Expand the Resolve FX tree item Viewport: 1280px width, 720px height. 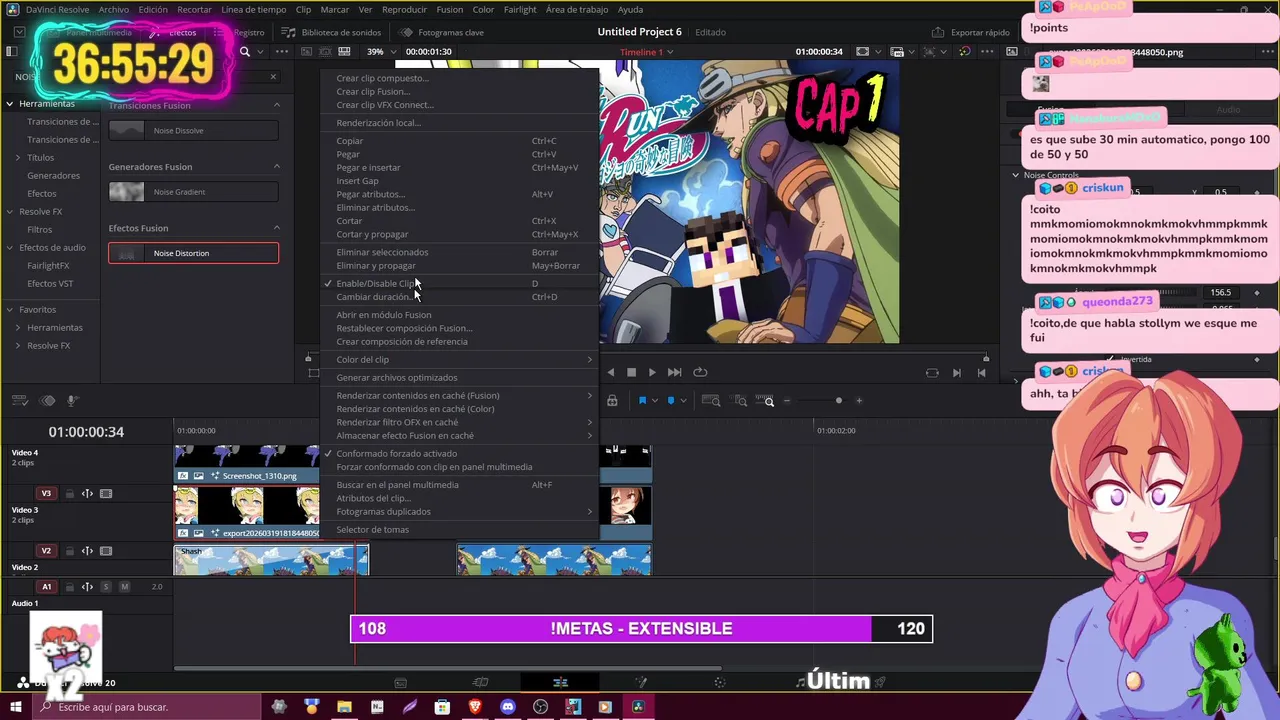tap(9, 211)
